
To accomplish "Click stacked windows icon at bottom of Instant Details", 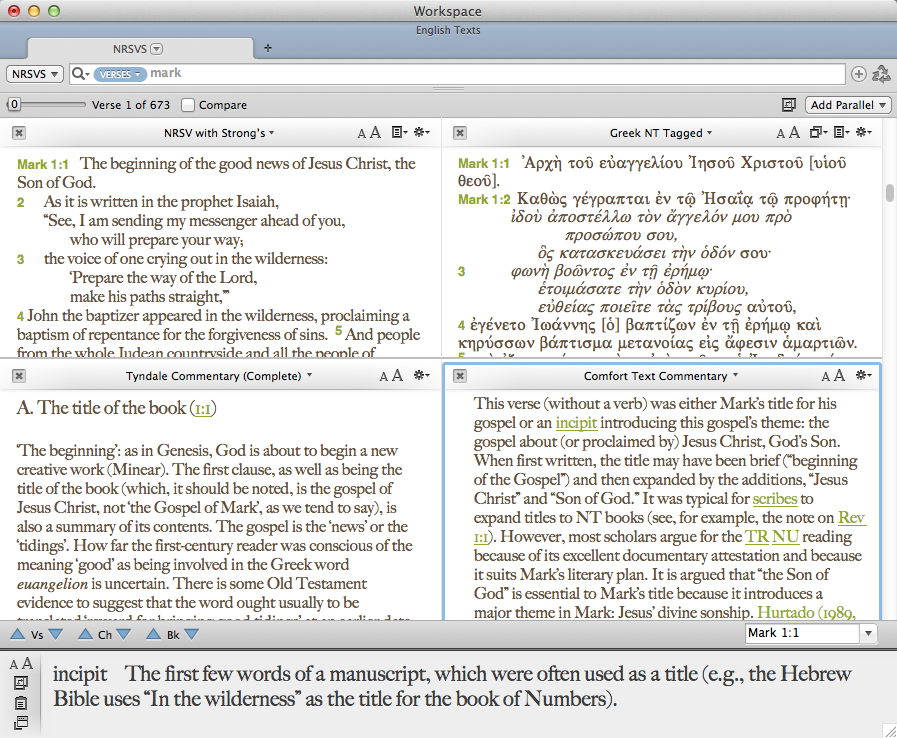I will [x=21, y=723].
